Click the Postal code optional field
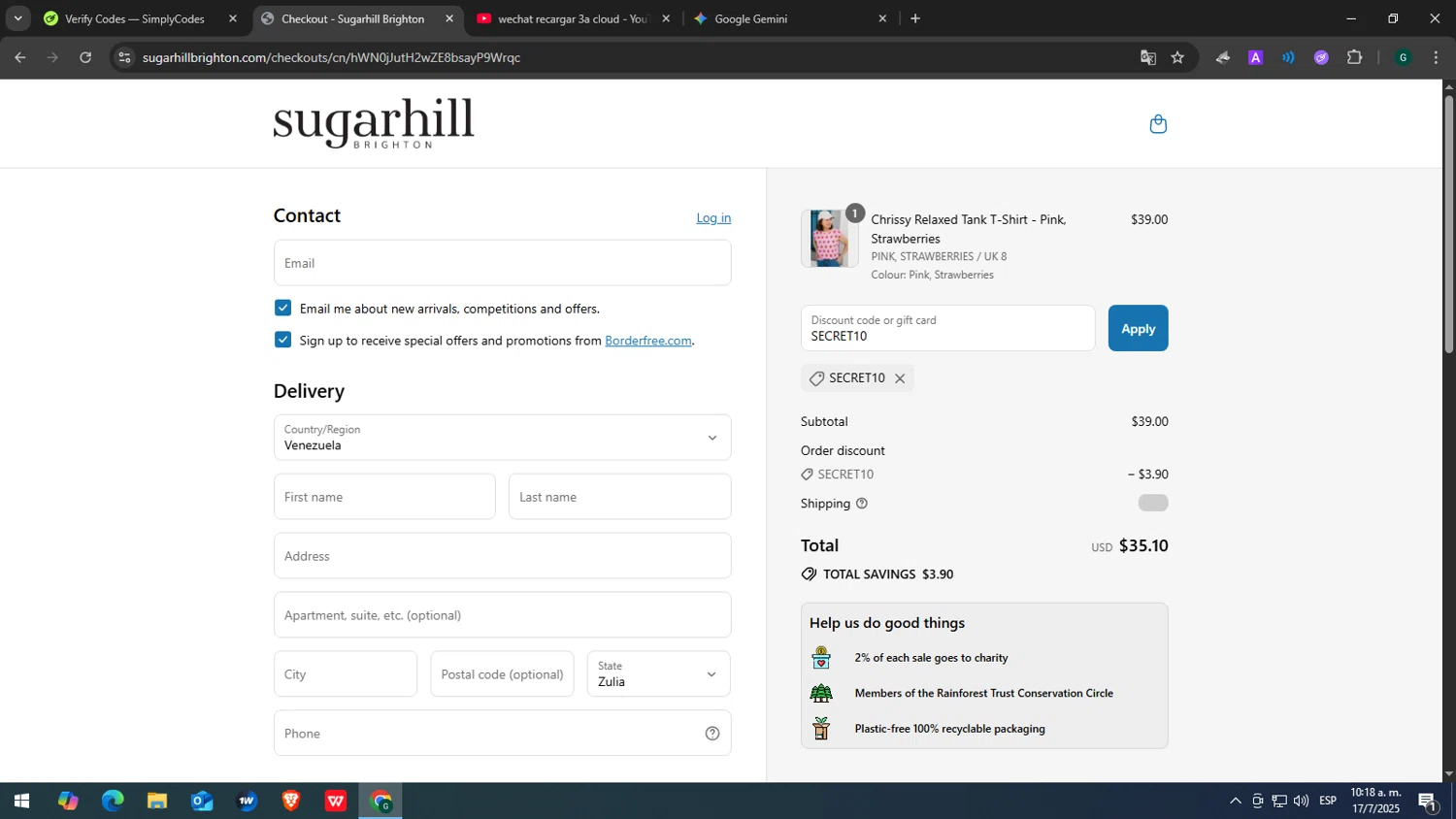 (502, 673)
